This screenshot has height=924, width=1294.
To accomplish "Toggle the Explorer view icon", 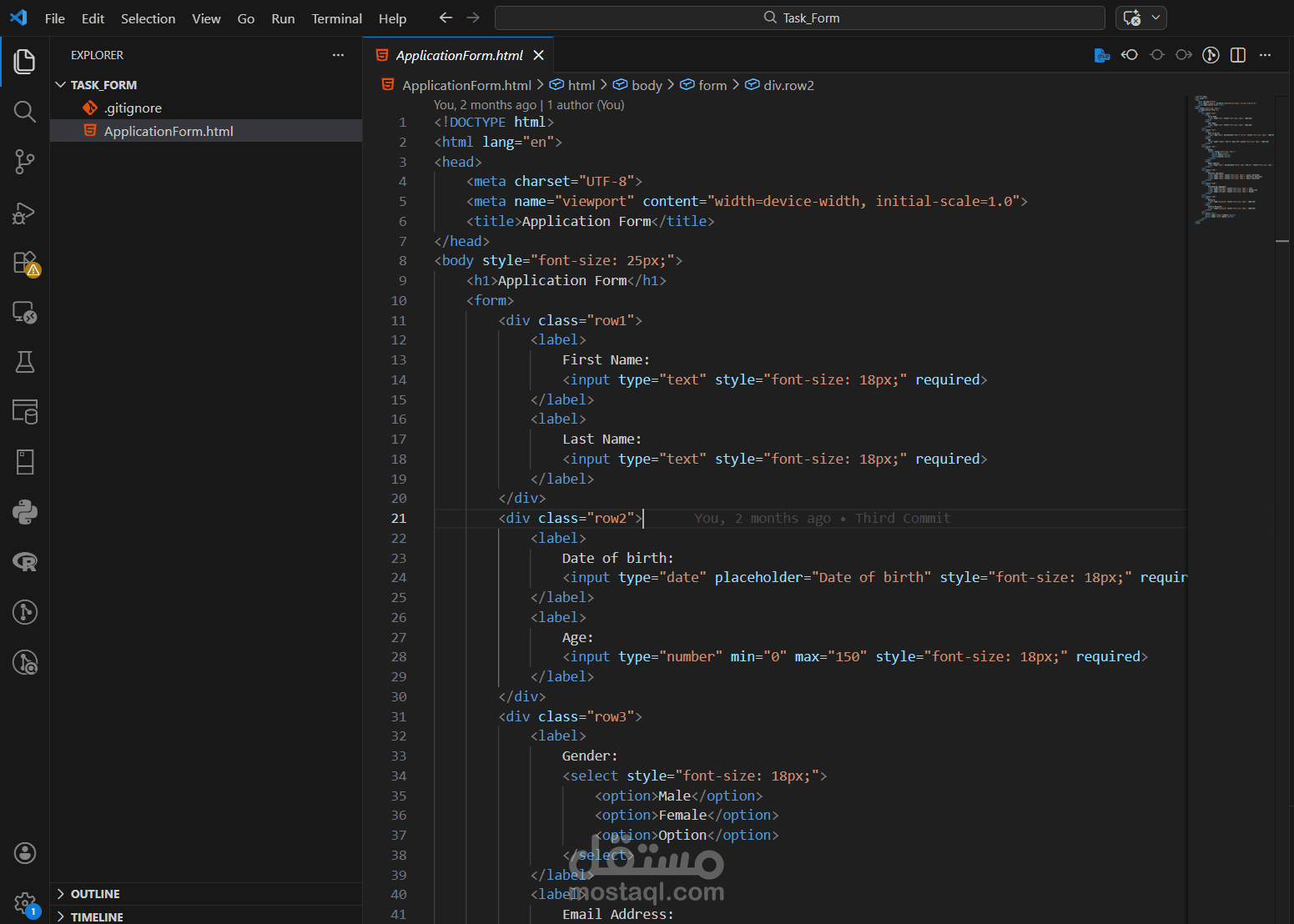I will tap(25, 61).
